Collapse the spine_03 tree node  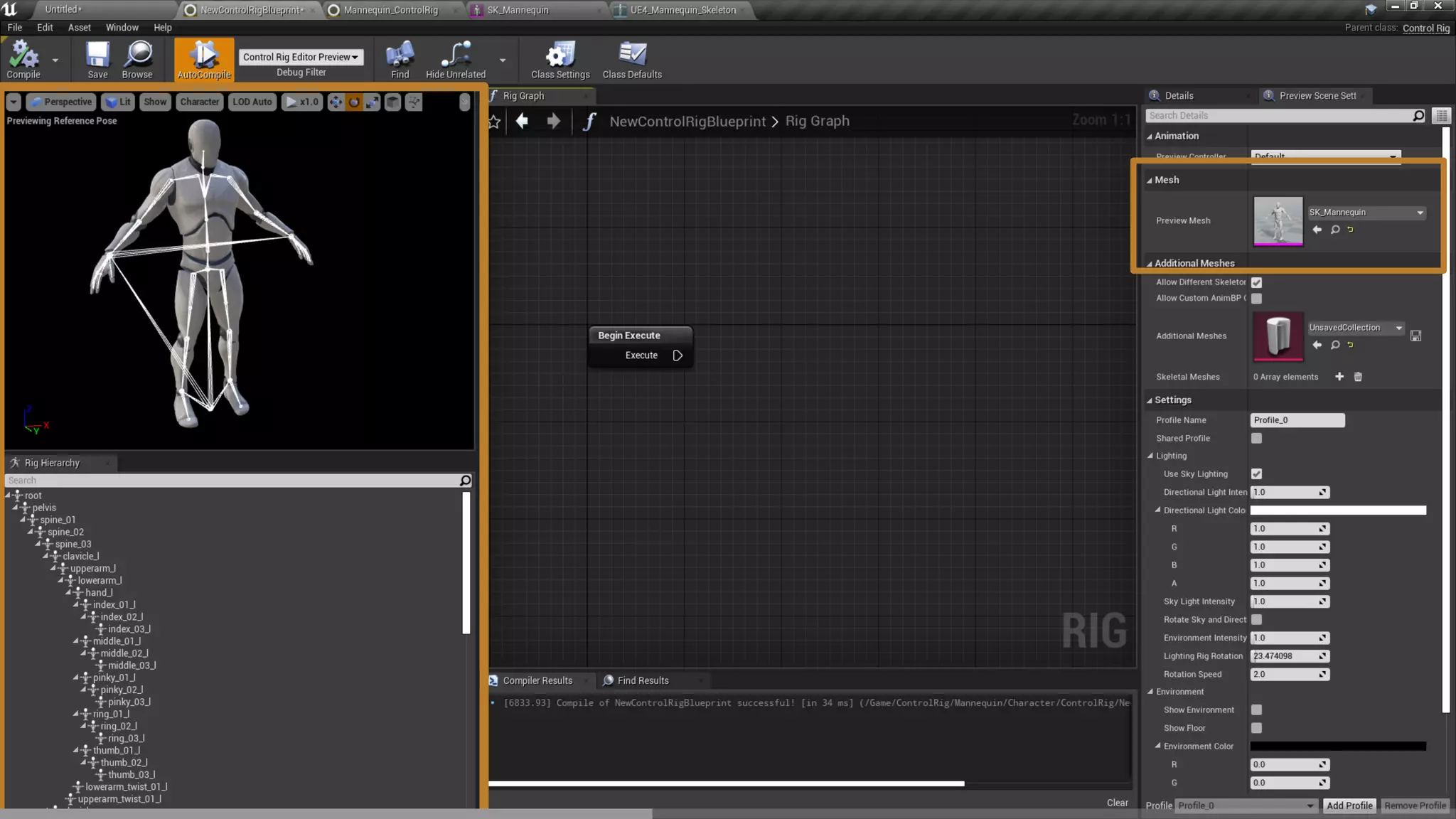38,544
